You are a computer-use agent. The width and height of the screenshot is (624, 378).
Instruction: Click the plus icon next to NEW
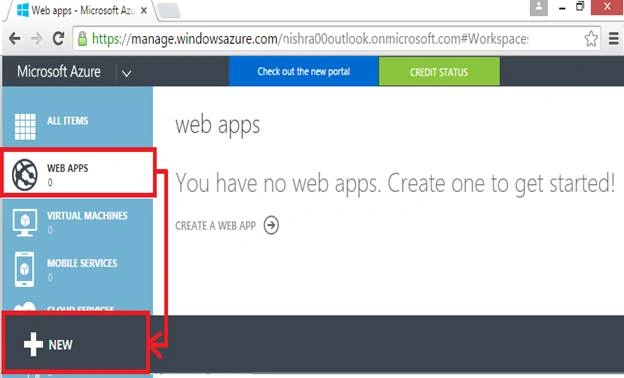click(33, 344)
